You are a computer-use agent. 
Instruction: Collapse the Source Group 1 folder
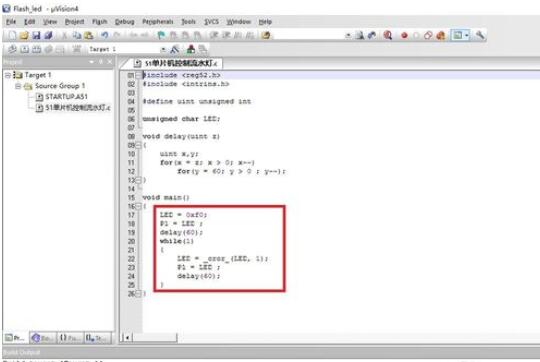click(x=18, y=86)
